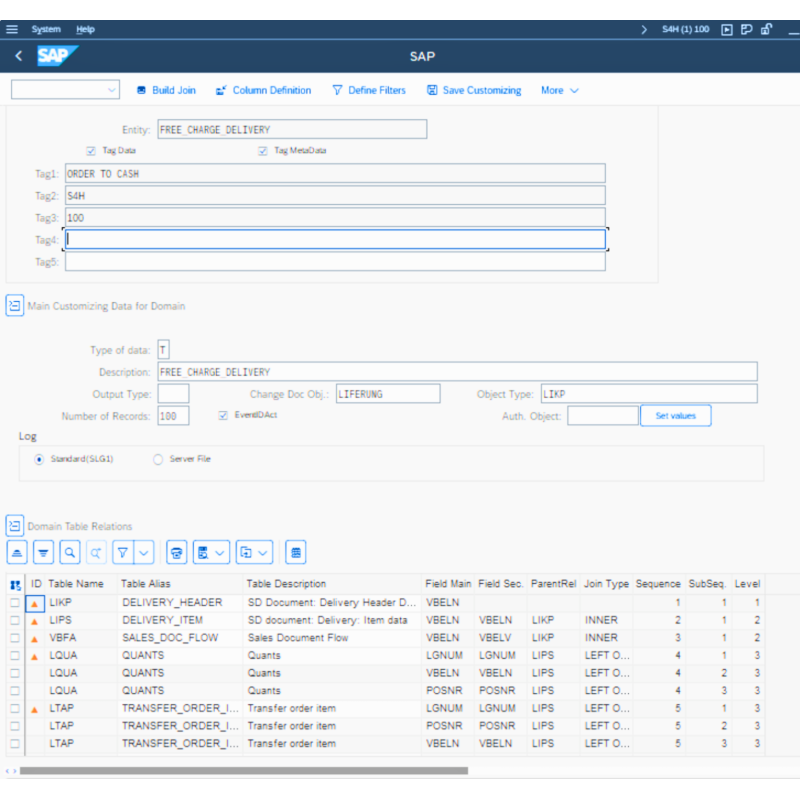Viewport: 800px width, 800px height.
Task: Uncheck the Tag Data checkbox
Action: (91, 151)
